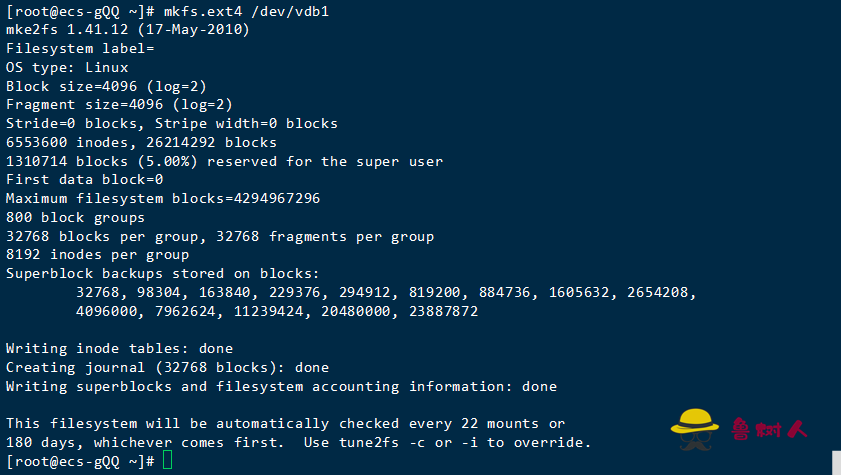The width and height of the screenshot is (841, 475).
Task: Click the 'Filesystem label=' line
Action: pyautogui.click(x=80, y=48)
